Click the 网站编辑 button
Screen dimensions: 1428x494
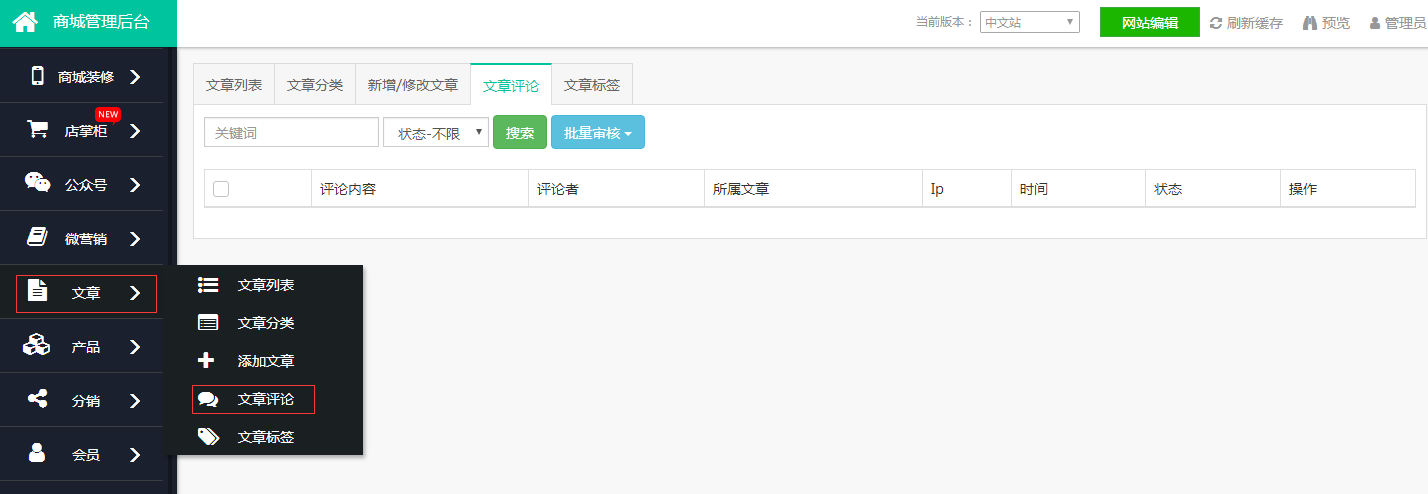1149,23
